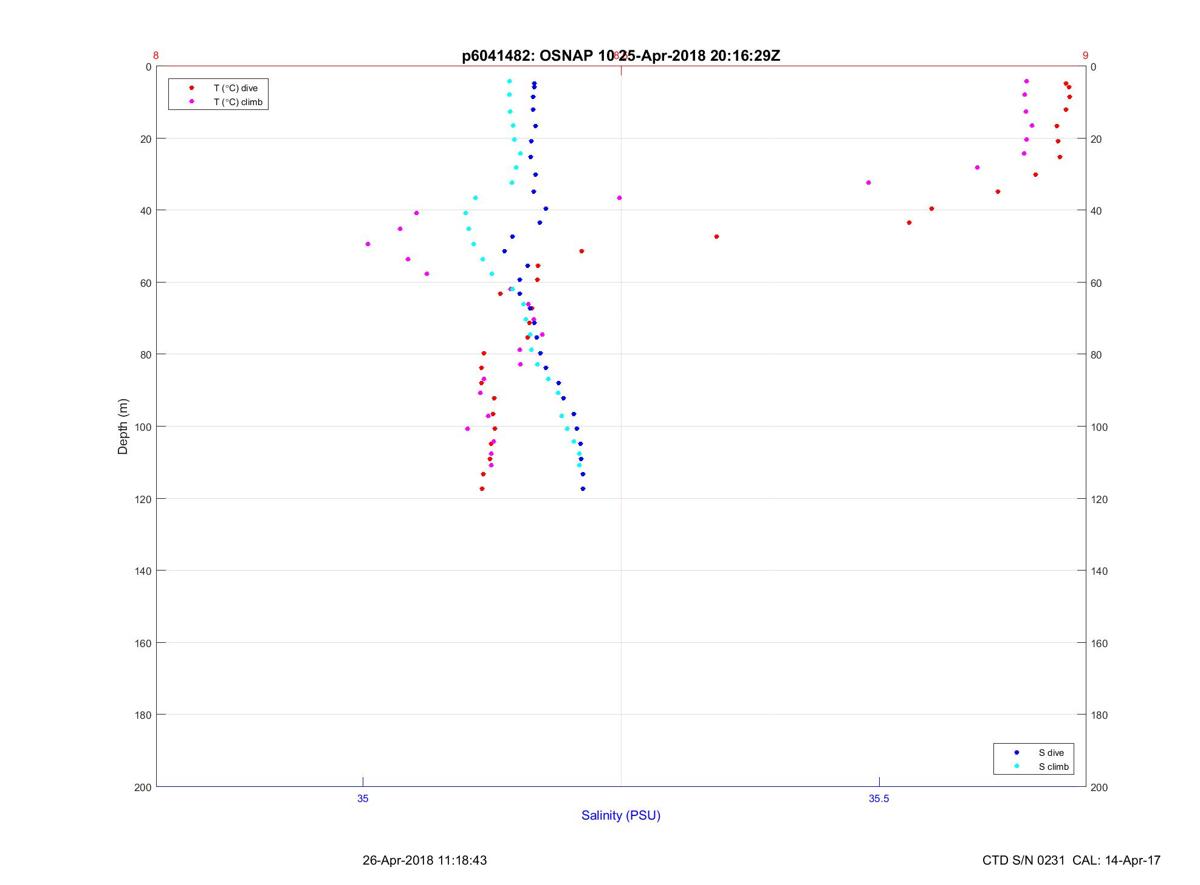Select the T (°C) dive legend entry

pos(236,88)
